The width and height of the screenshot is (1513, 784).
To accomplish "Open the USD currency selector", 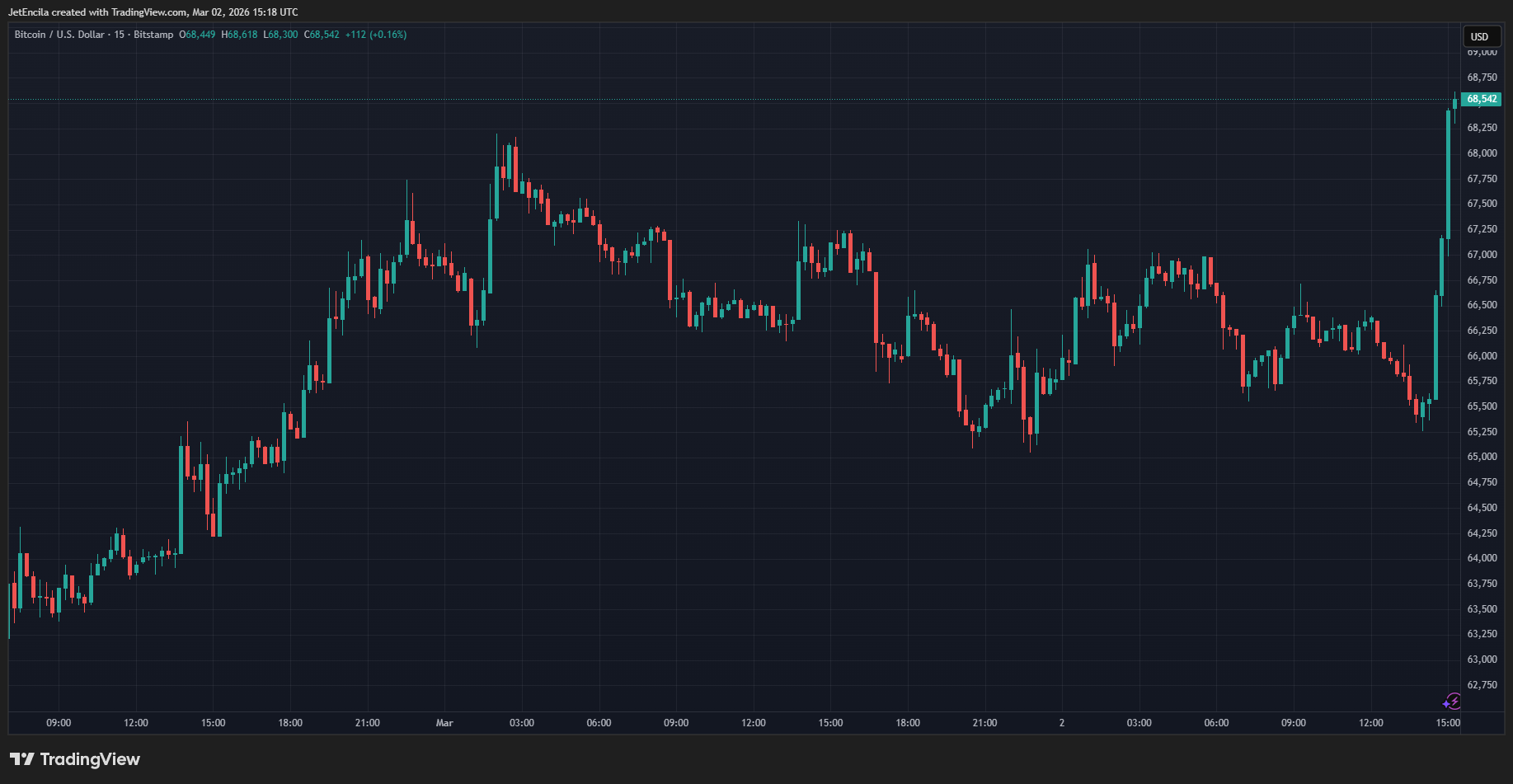I will [x=1480, y=36].
